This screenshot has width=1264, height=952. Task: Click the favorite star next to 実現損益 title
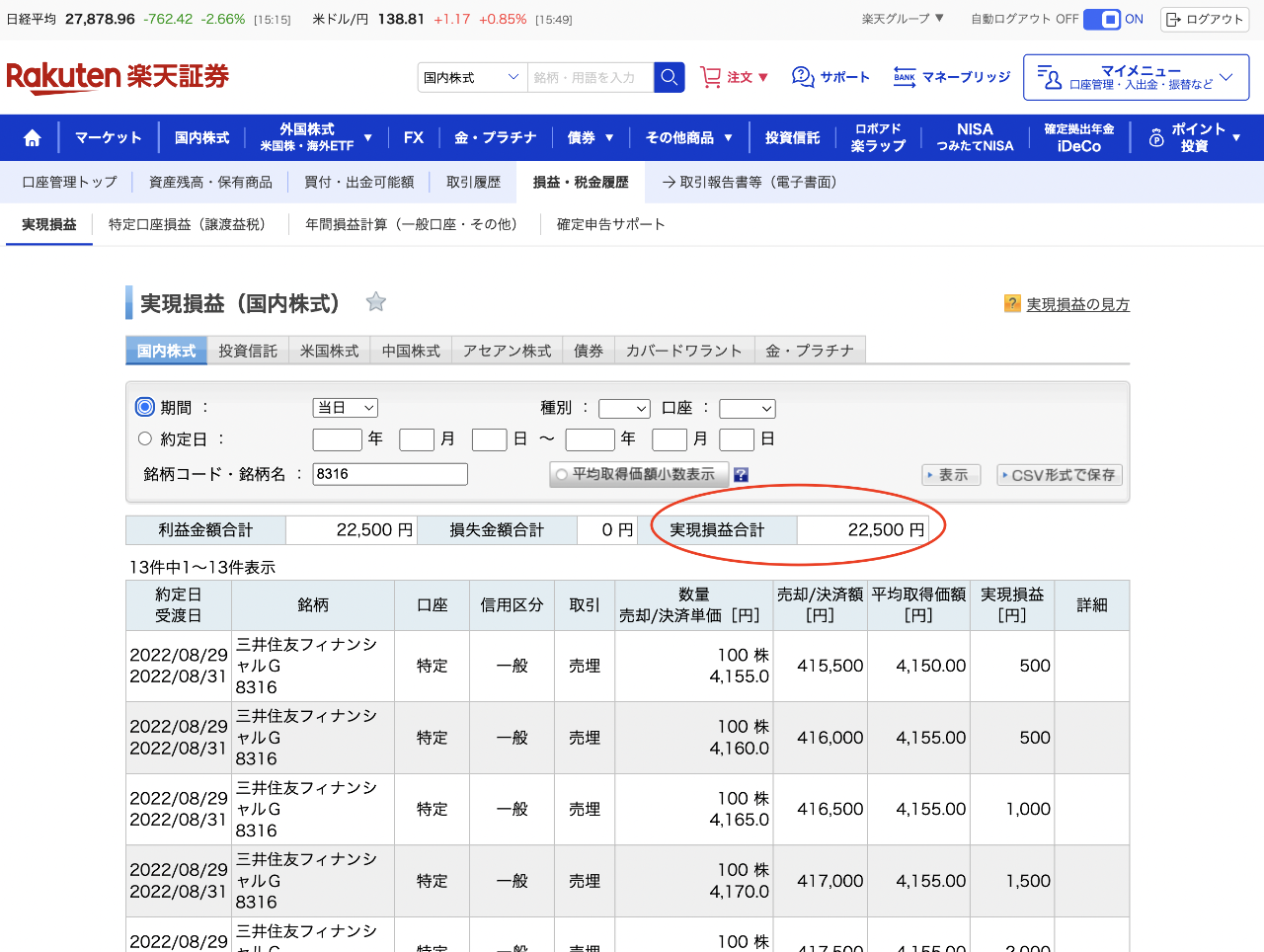coord(375,302)
